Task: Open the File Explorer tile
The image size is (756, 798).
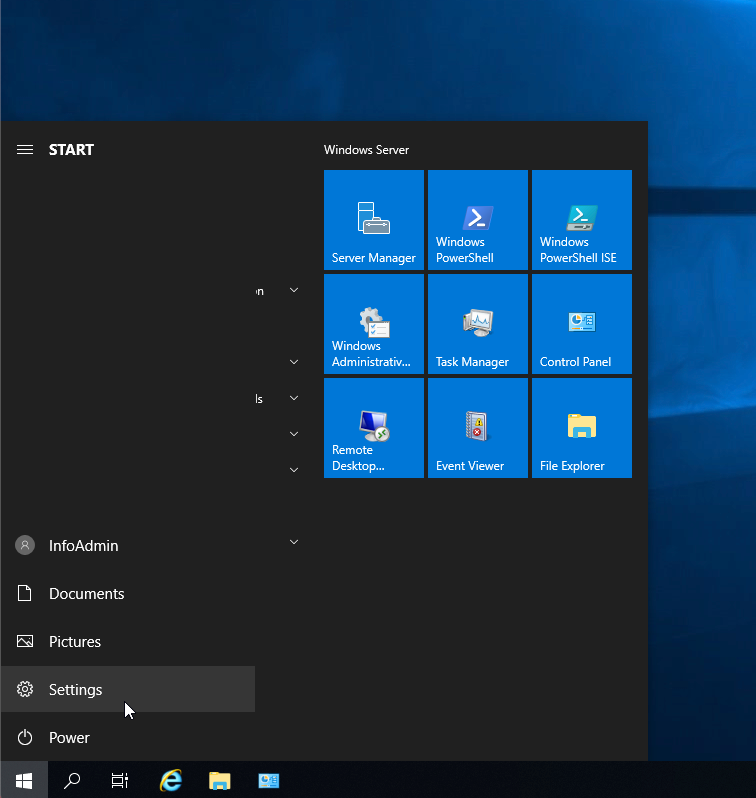Action: [x=582, y=428]
